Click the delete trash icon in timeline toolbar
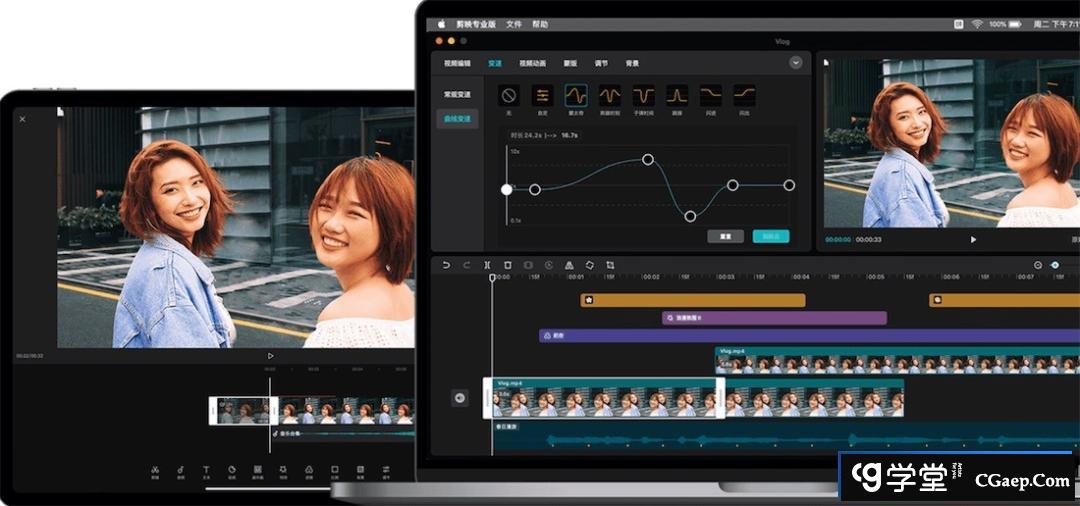The height and width of the screenshot is (506, 1080). click(508, 265)
